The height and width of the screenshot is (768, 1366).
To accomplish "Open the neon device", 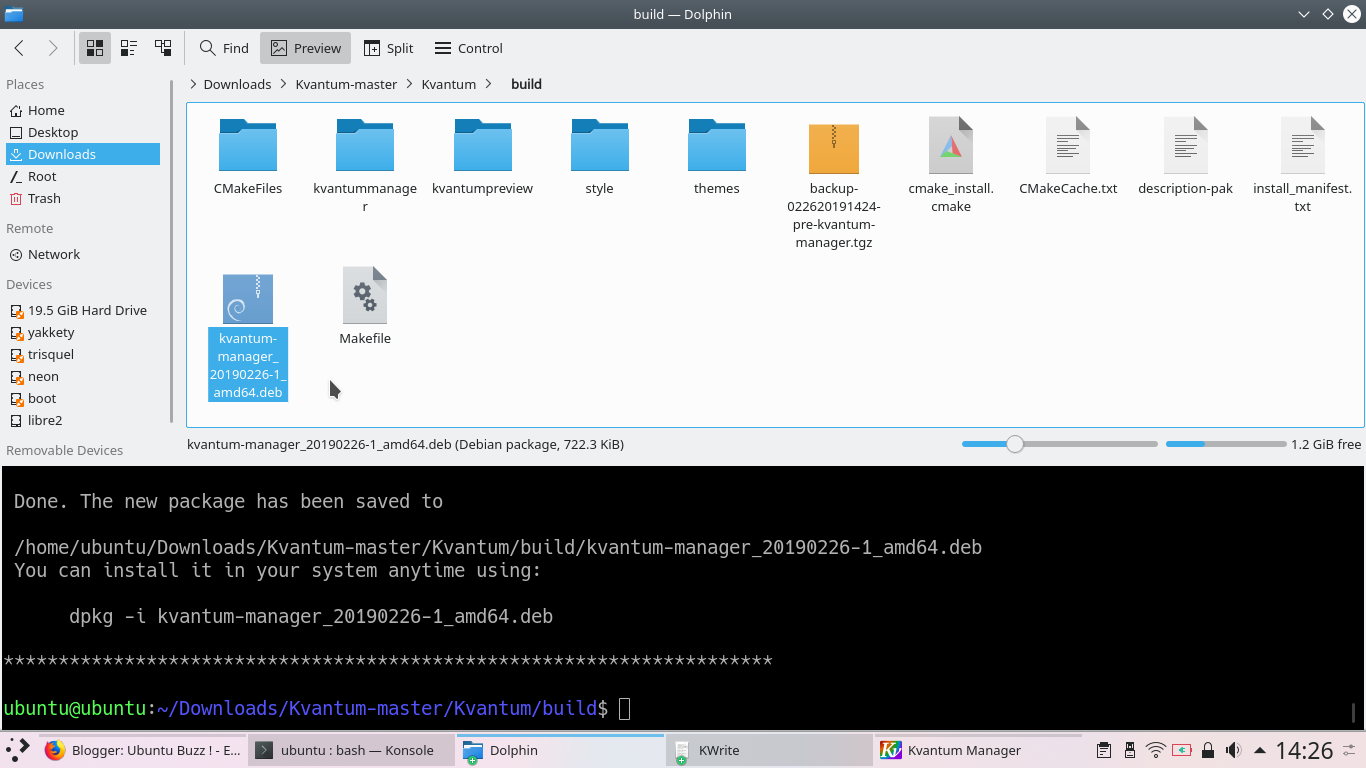I will click(x=83, y=376).
